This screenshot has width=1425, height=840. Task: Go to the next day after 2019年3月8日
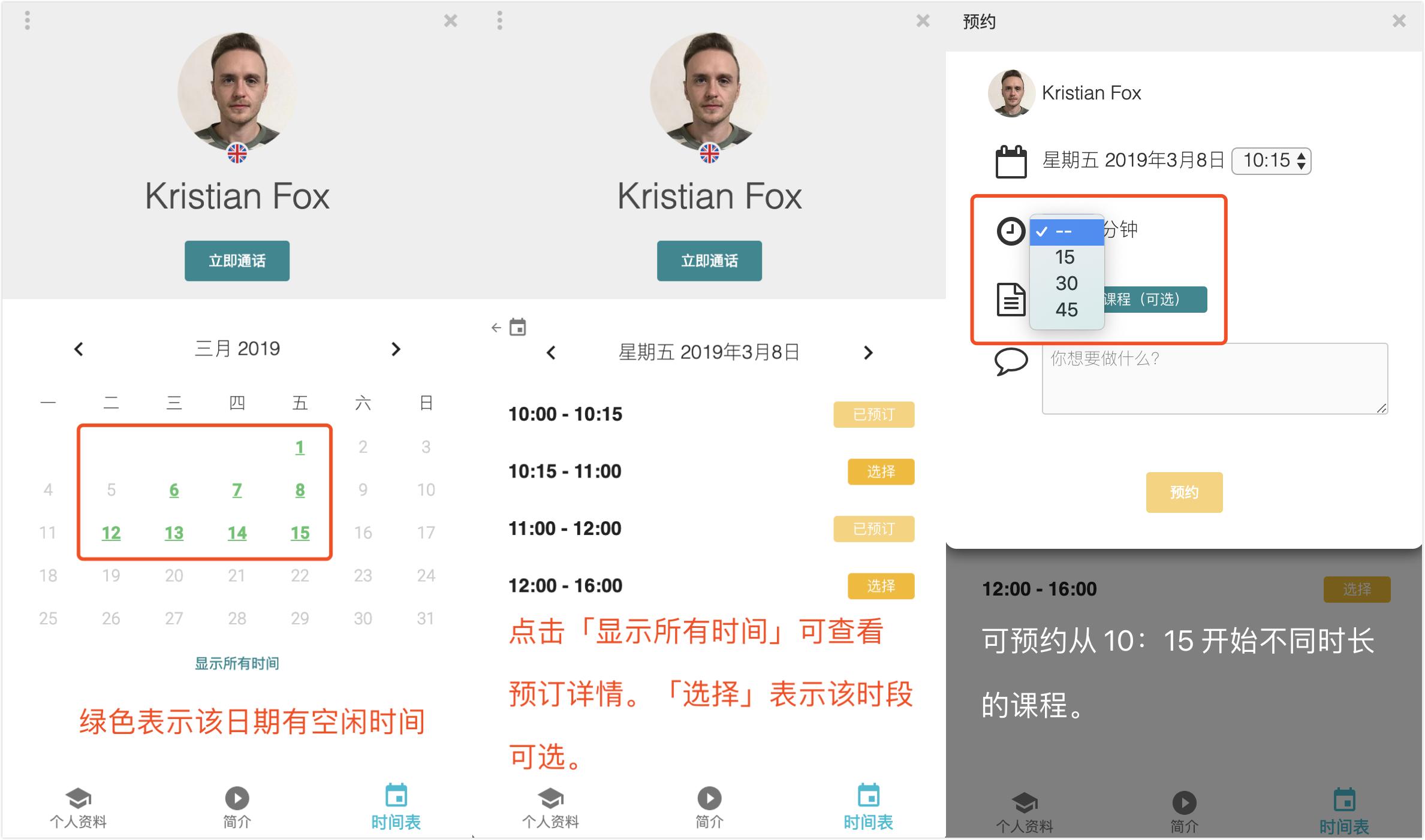click(x=868, y=353)
